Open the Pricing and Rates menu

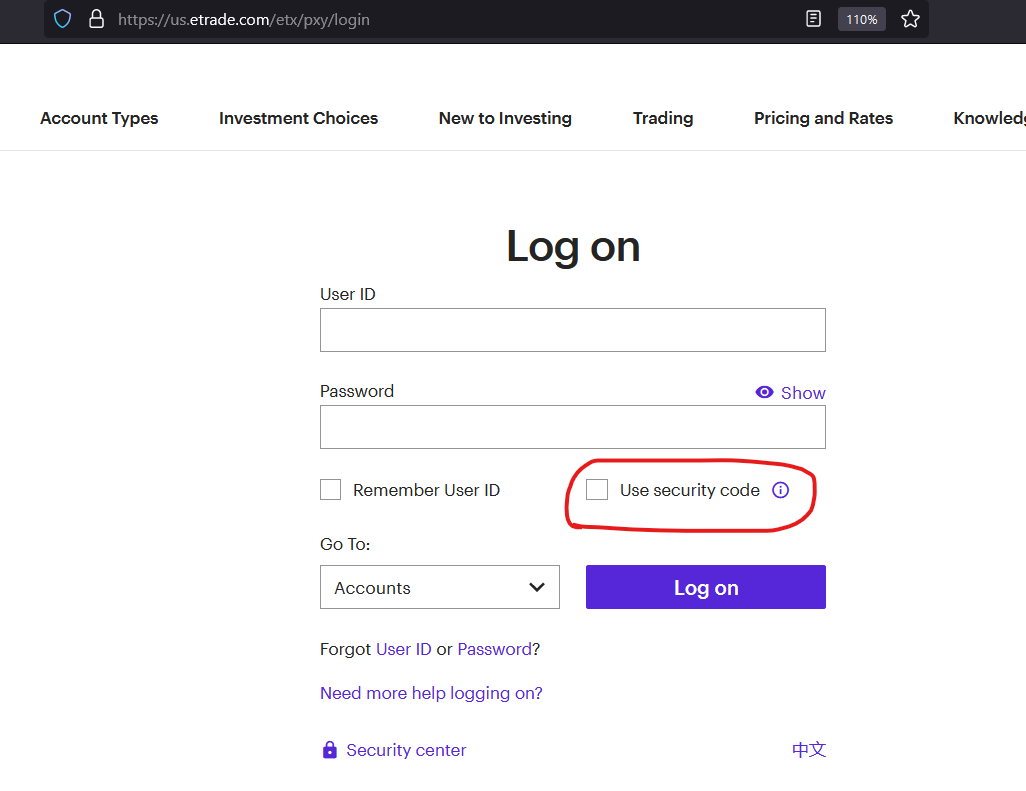point(823,118)
